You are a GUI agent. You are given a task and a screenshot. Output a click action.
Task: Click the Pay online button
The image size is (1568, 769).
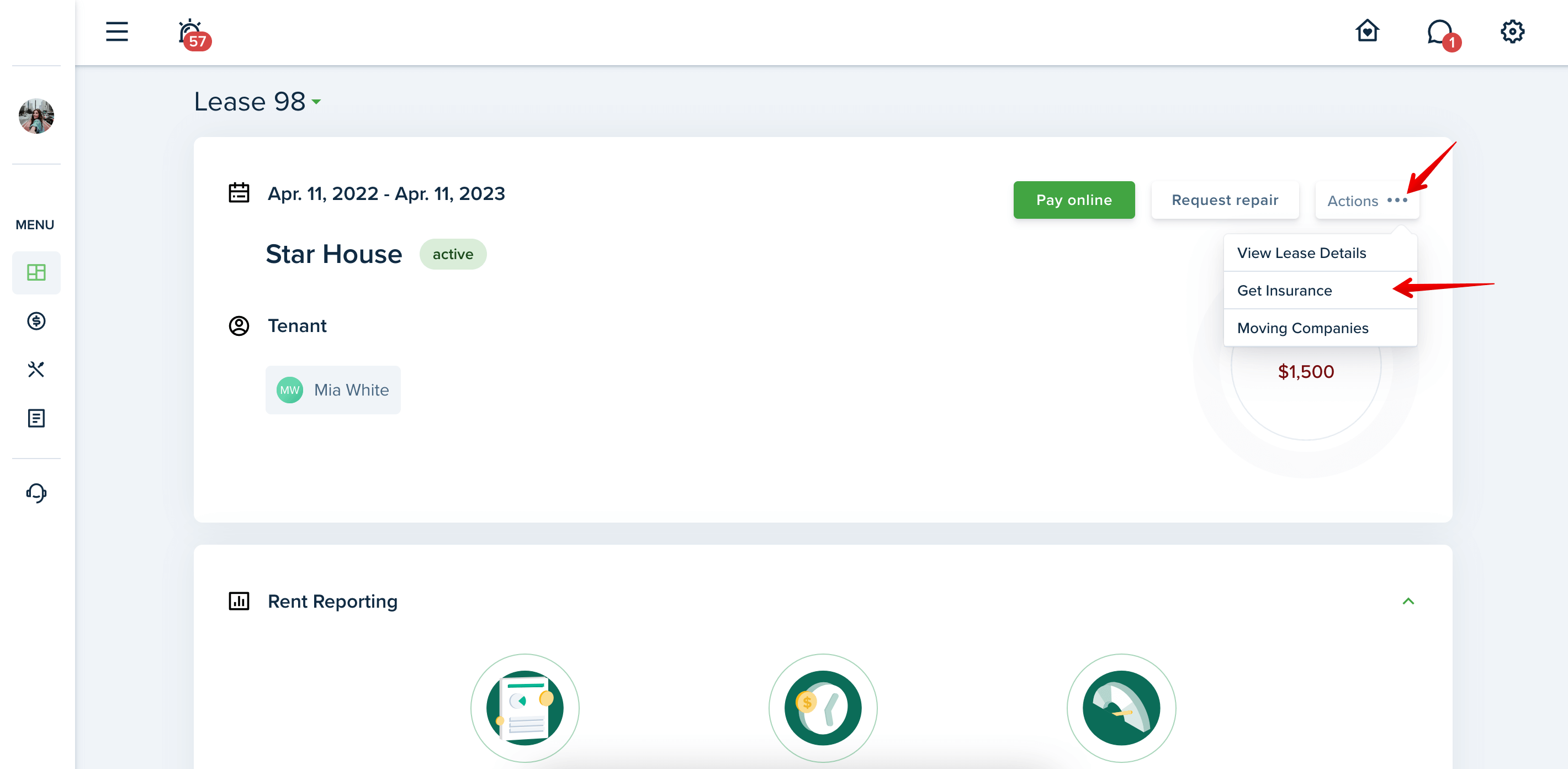[1074, 200]
